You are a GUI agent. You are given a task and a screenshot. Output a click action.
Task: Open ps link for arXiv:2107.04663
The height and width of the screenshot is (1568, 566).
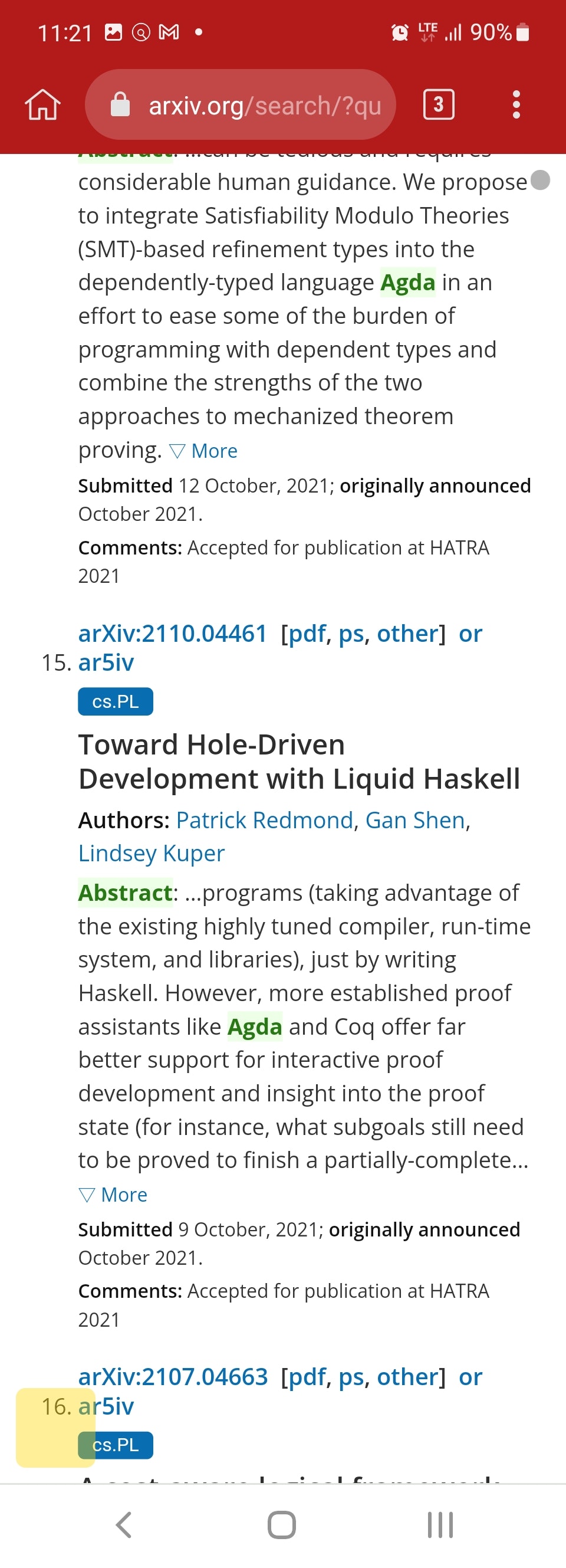351,1378
